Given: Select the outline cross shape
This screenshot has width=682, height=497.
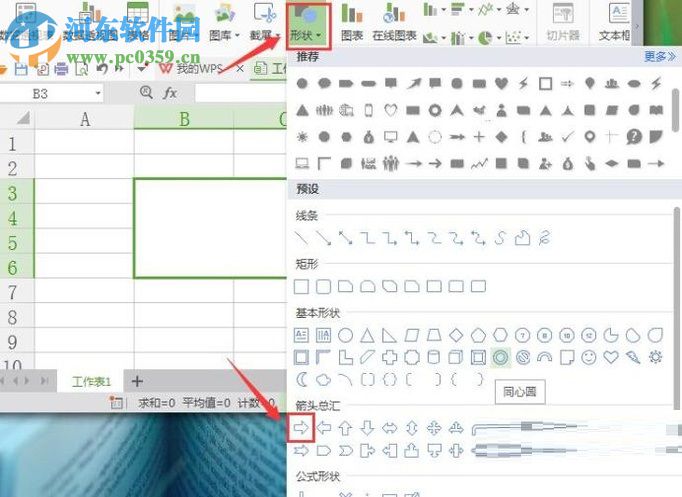Looking at the screenshot, I should point(390,357).
